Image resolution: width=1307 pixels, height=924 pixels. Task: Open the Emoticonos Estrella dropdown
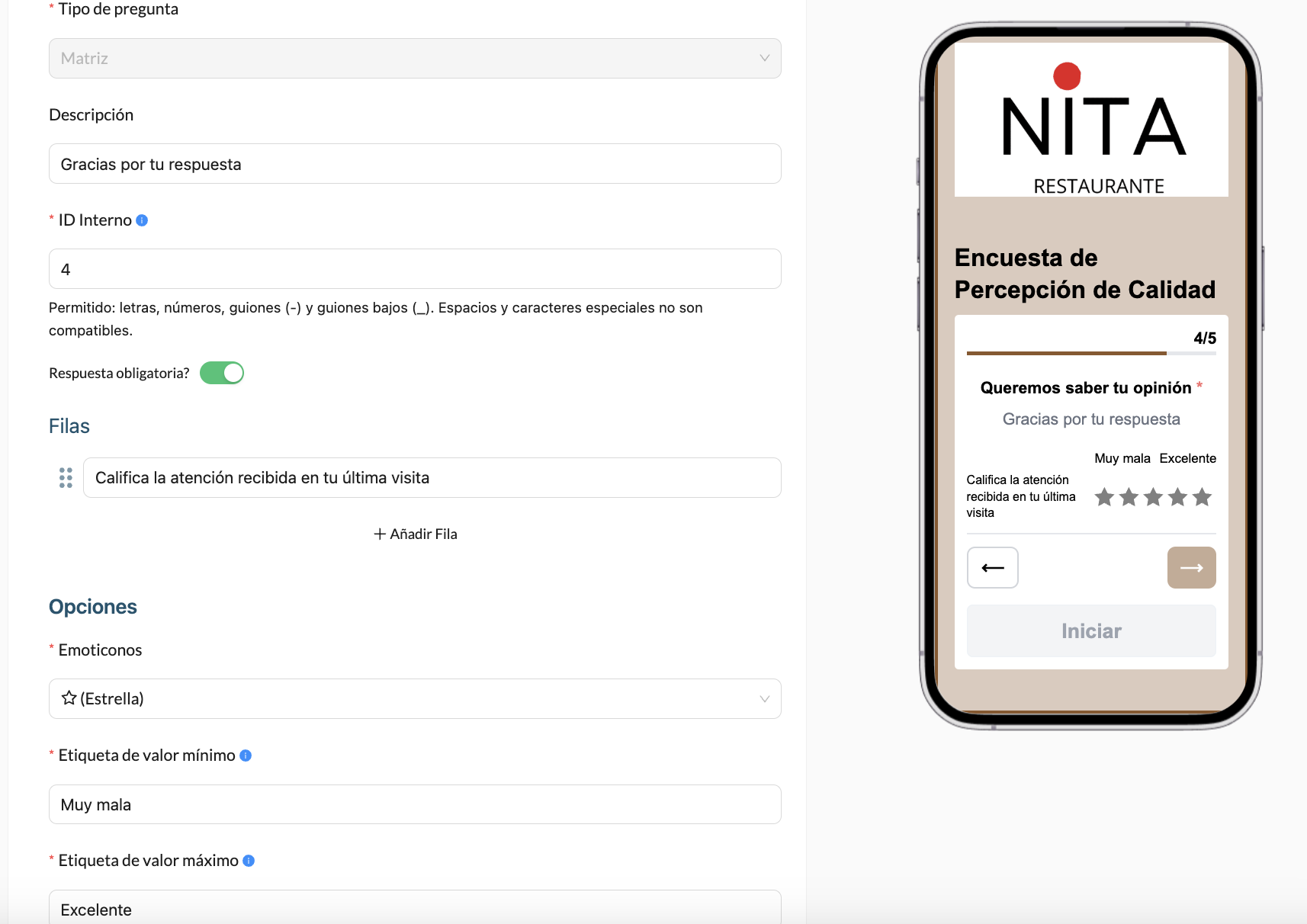click(x=415, y=698)
